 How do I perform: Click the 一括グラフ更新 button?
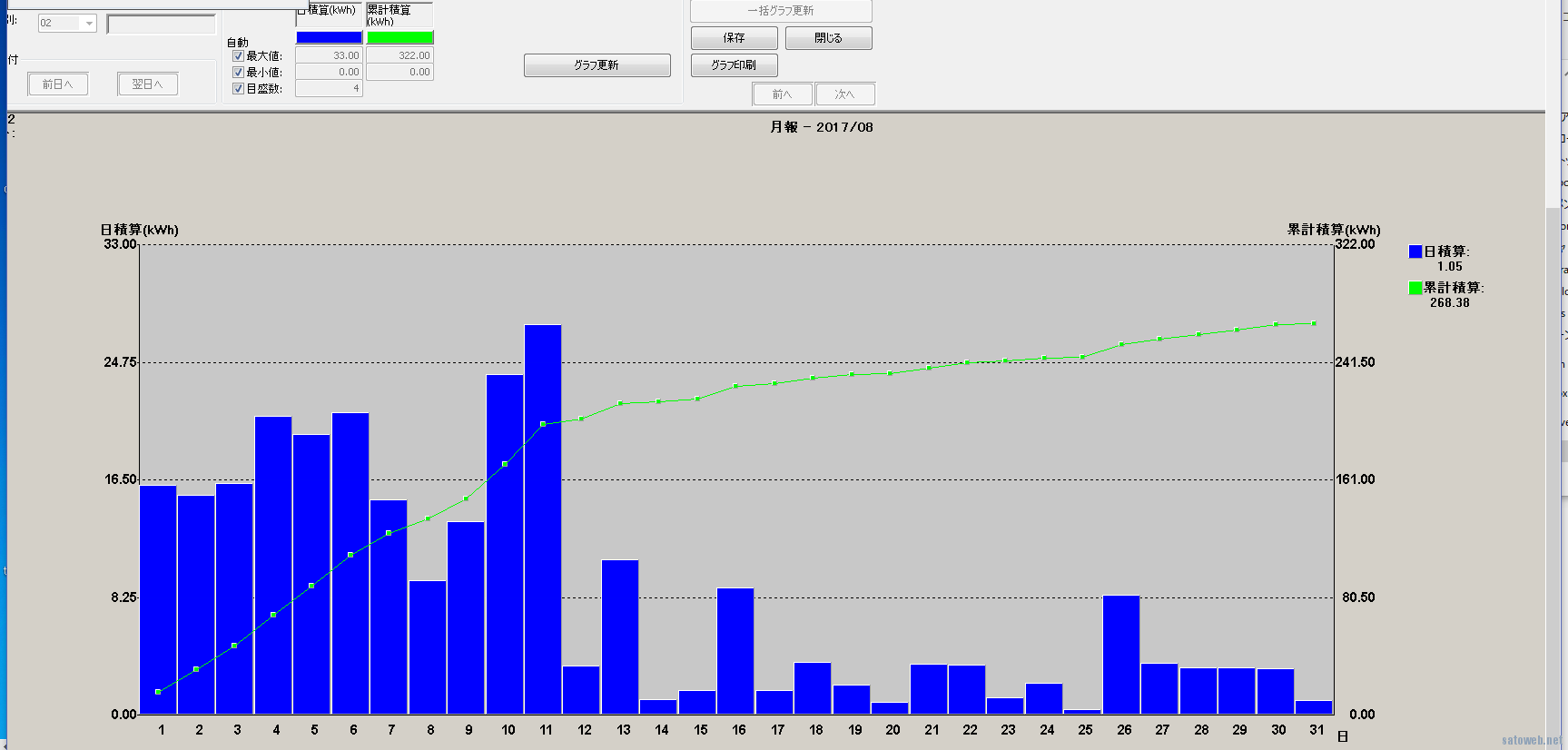coord(781,11)
